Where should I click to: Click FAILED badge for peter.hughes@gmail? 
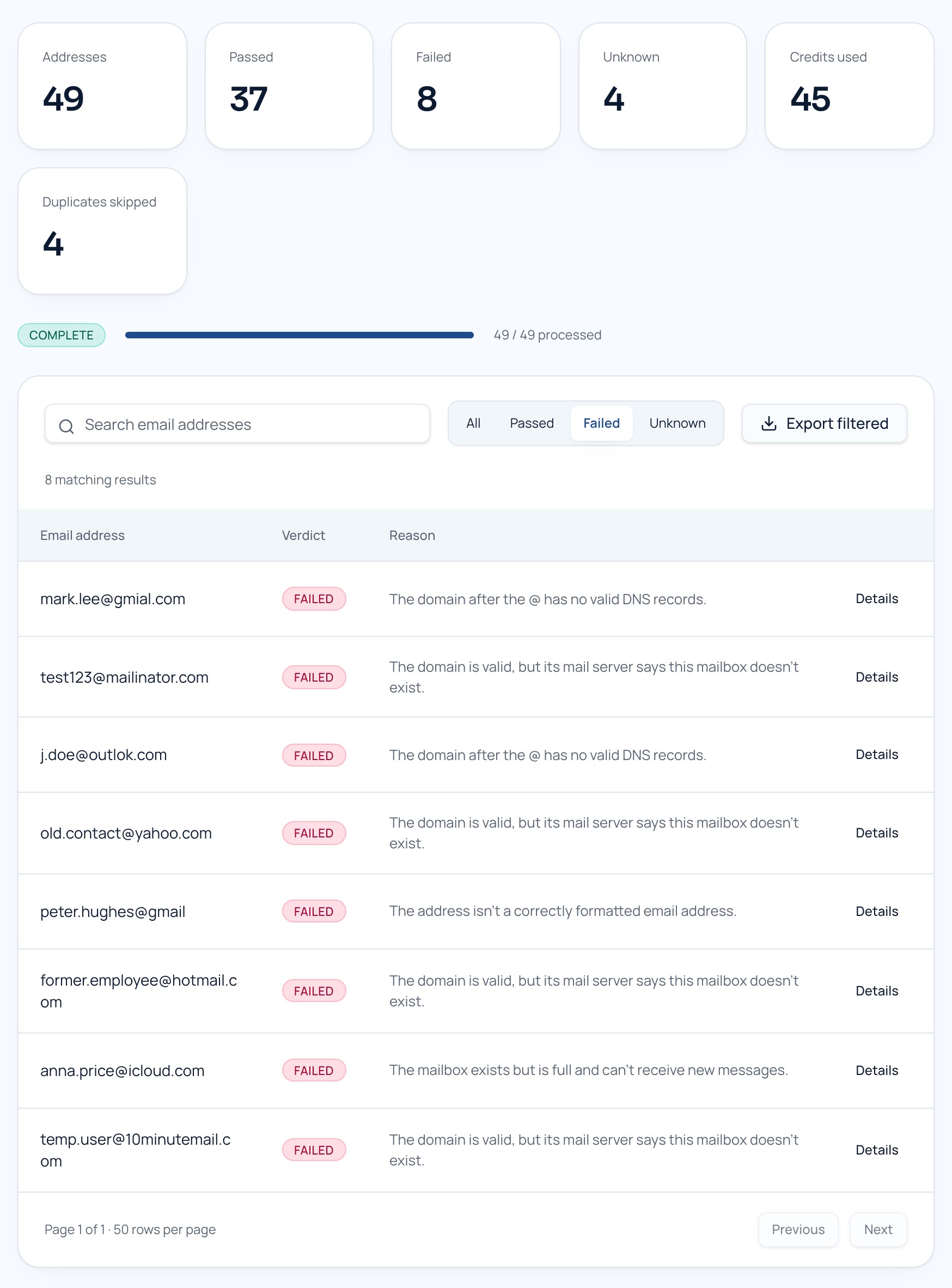(x=314, y=912)
